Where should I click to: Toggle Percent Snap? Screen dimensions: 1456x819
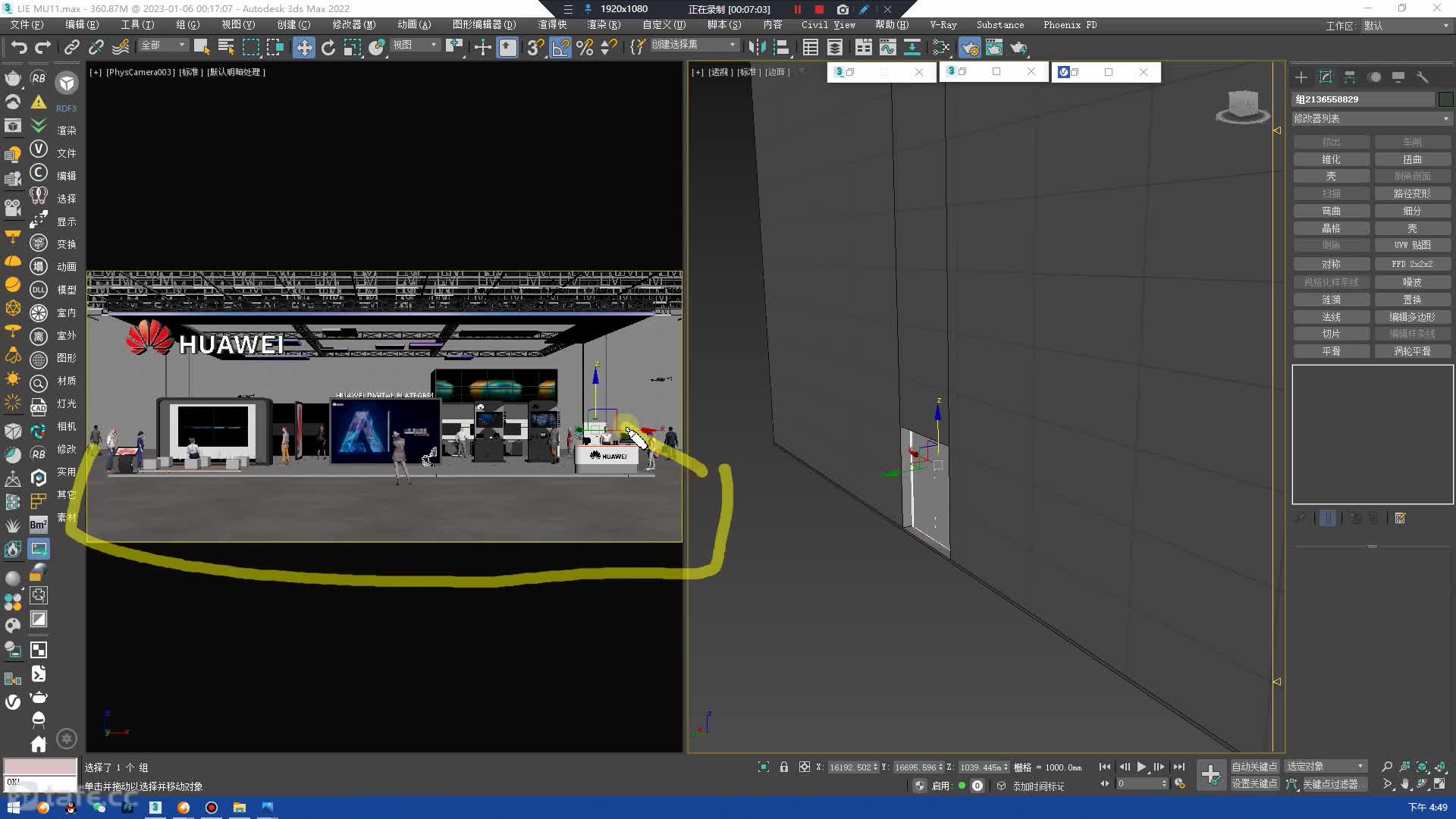(585, 48)
